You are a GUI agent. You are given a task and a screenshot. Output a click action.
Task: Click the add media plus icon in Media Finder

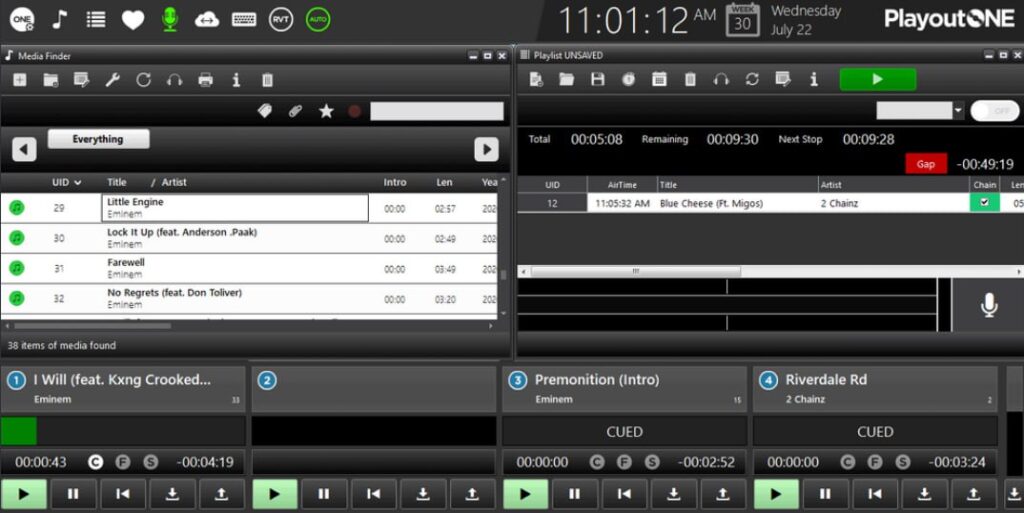(20, 80)
